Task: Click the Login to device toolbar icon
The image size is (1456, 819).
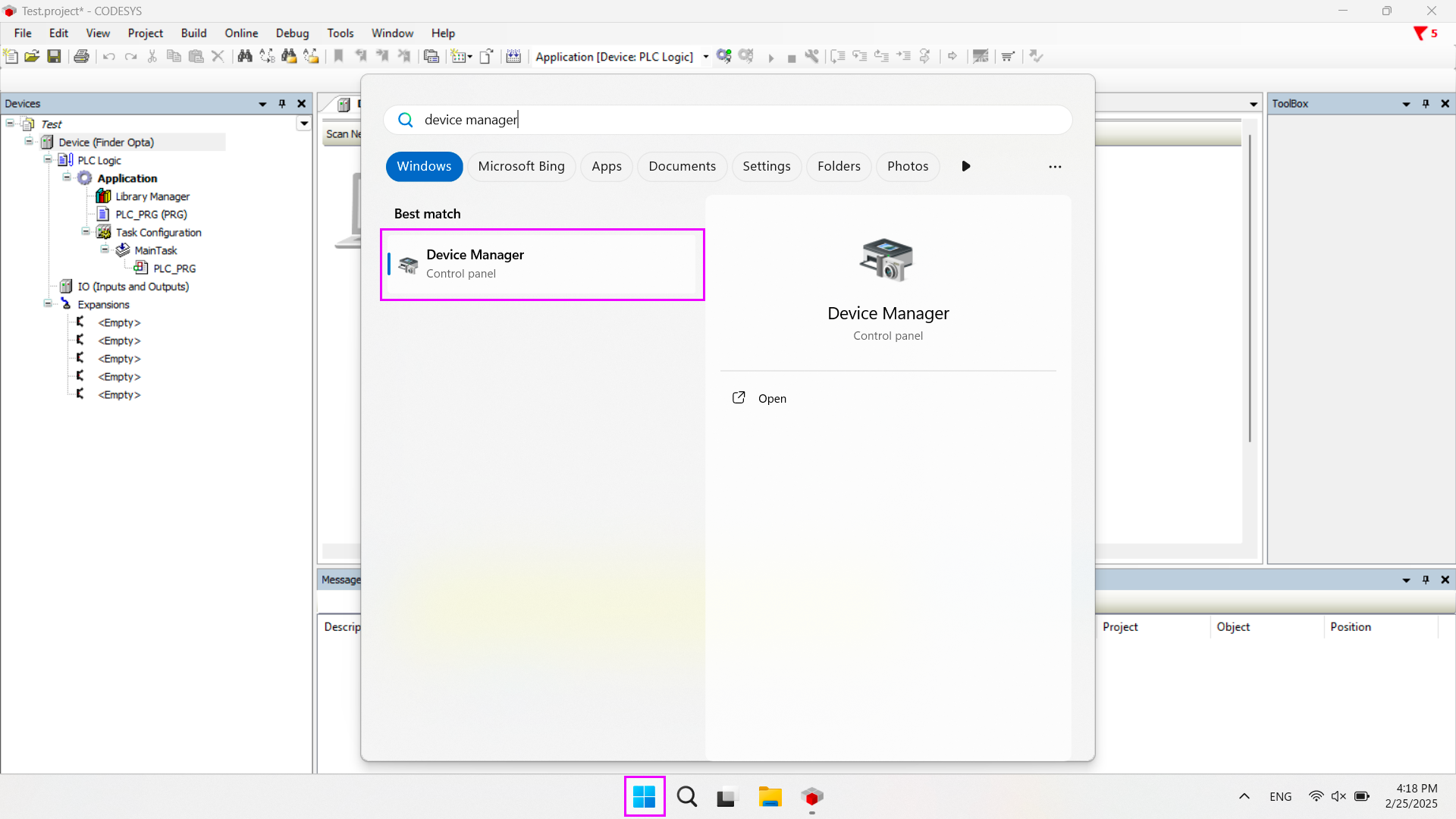Action: coord(723,56)
